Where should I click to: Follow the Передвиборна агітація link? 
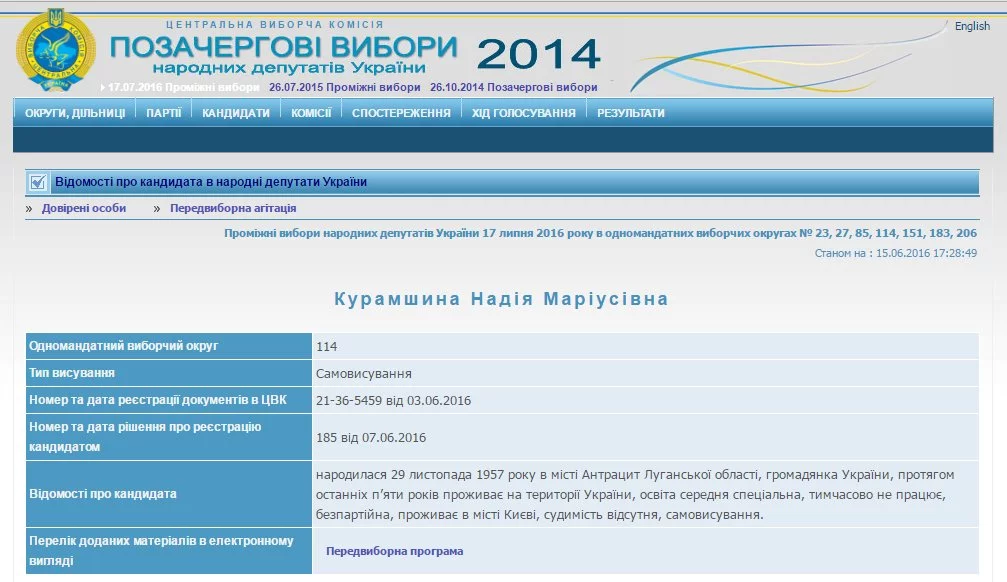(x=233, y=208)
